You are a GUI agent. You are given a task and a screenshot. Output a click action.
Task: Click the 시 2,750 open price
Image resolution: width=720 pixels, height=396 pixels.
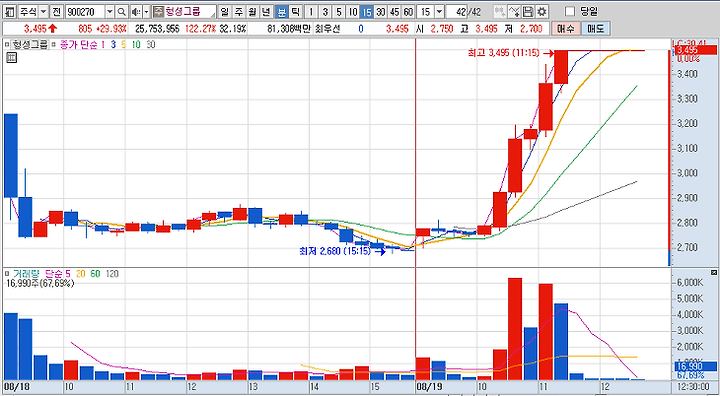[x=434, y=29]
